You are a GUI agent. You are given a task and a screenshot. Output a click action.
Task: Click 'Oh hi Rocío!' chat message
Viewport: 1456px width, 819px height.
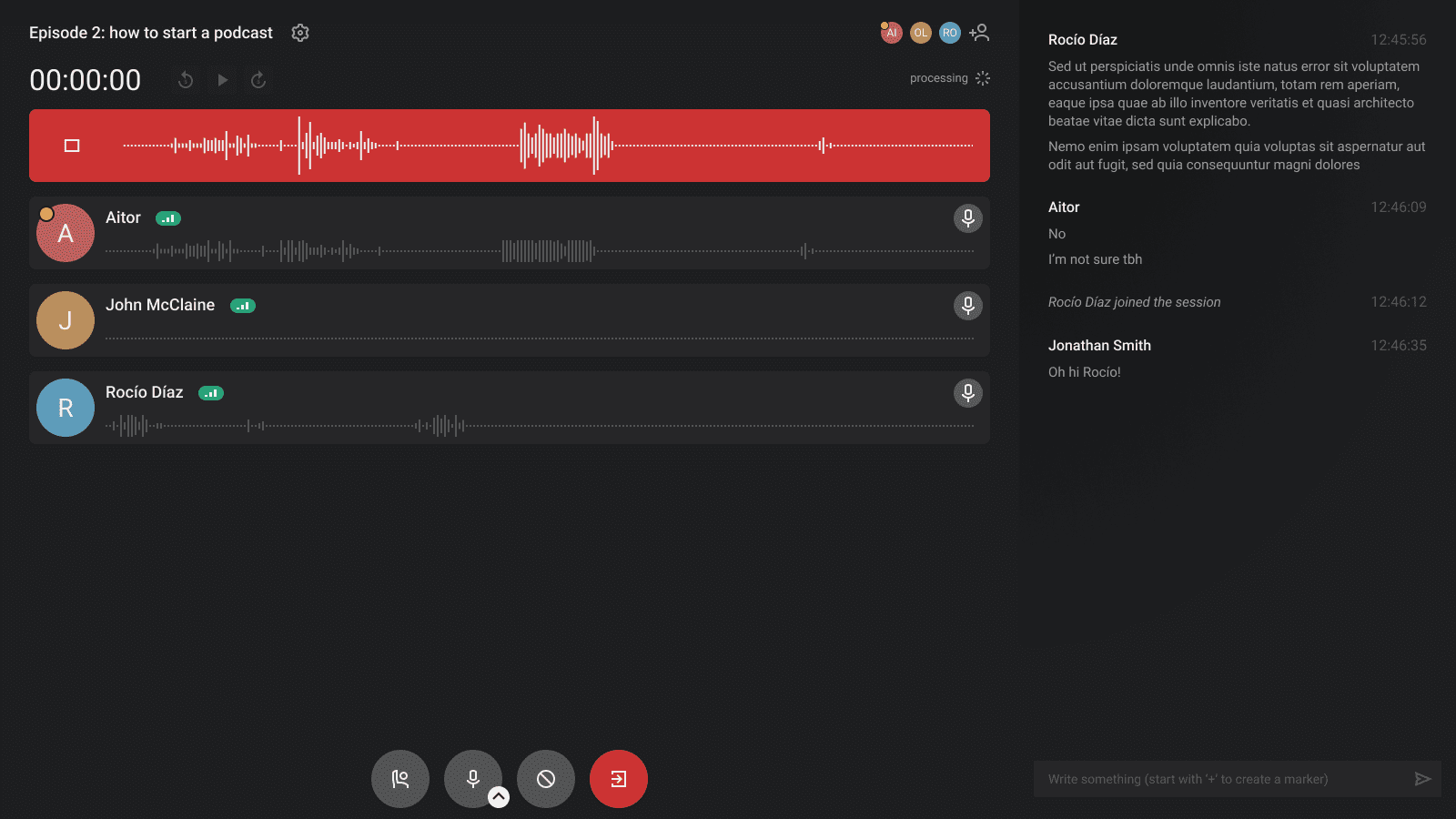pos(1085,372)
